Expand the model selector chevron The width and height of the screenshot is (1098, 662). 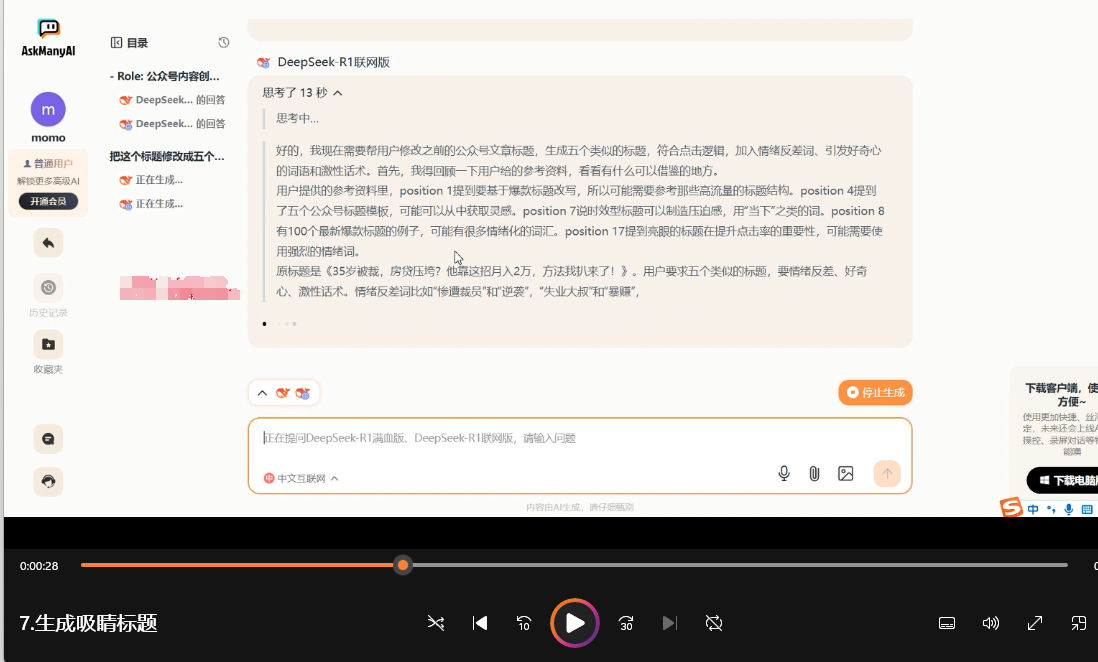(263, 393)
